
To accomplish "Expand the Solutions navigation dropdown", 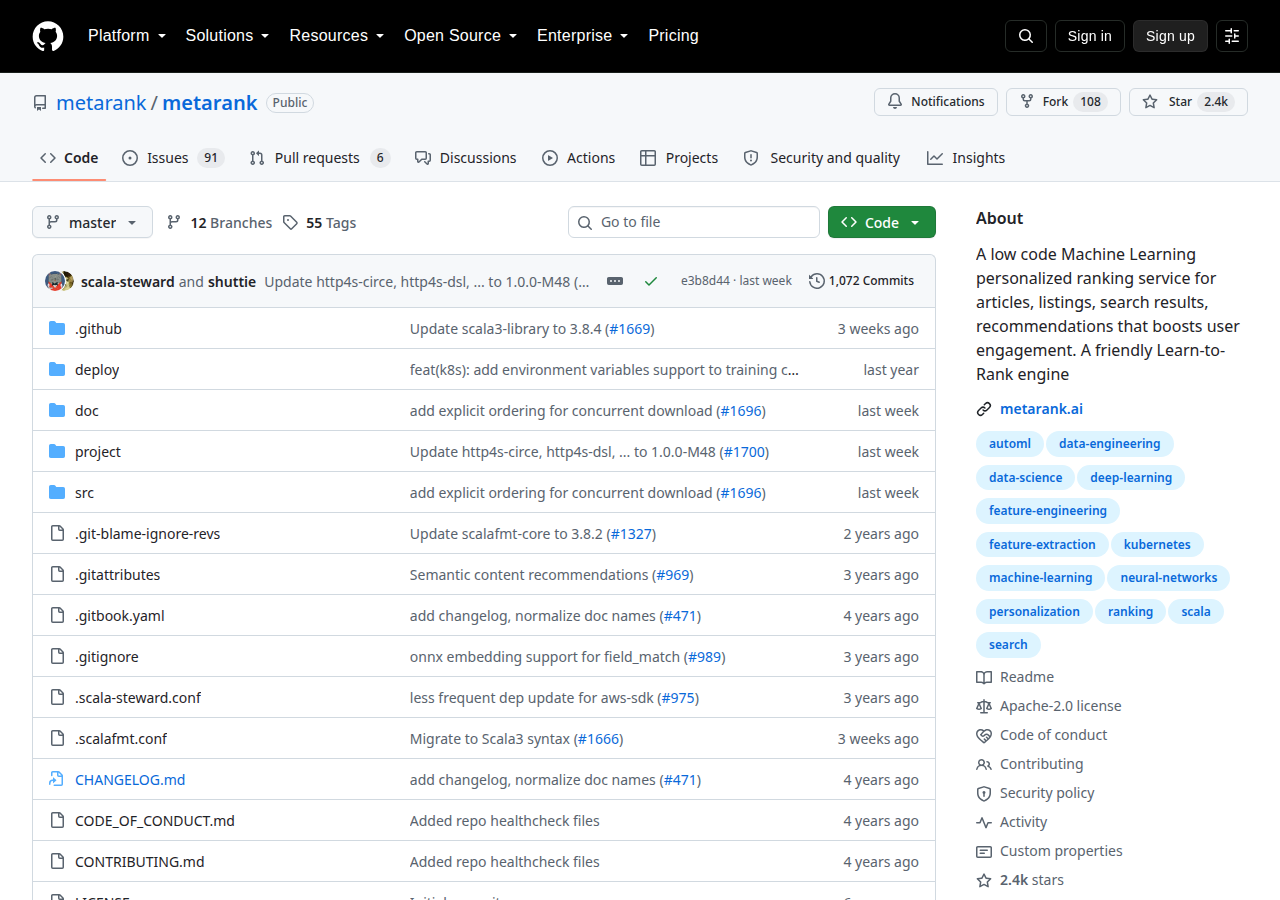I will pyautogui.click(x=227, y=36).
